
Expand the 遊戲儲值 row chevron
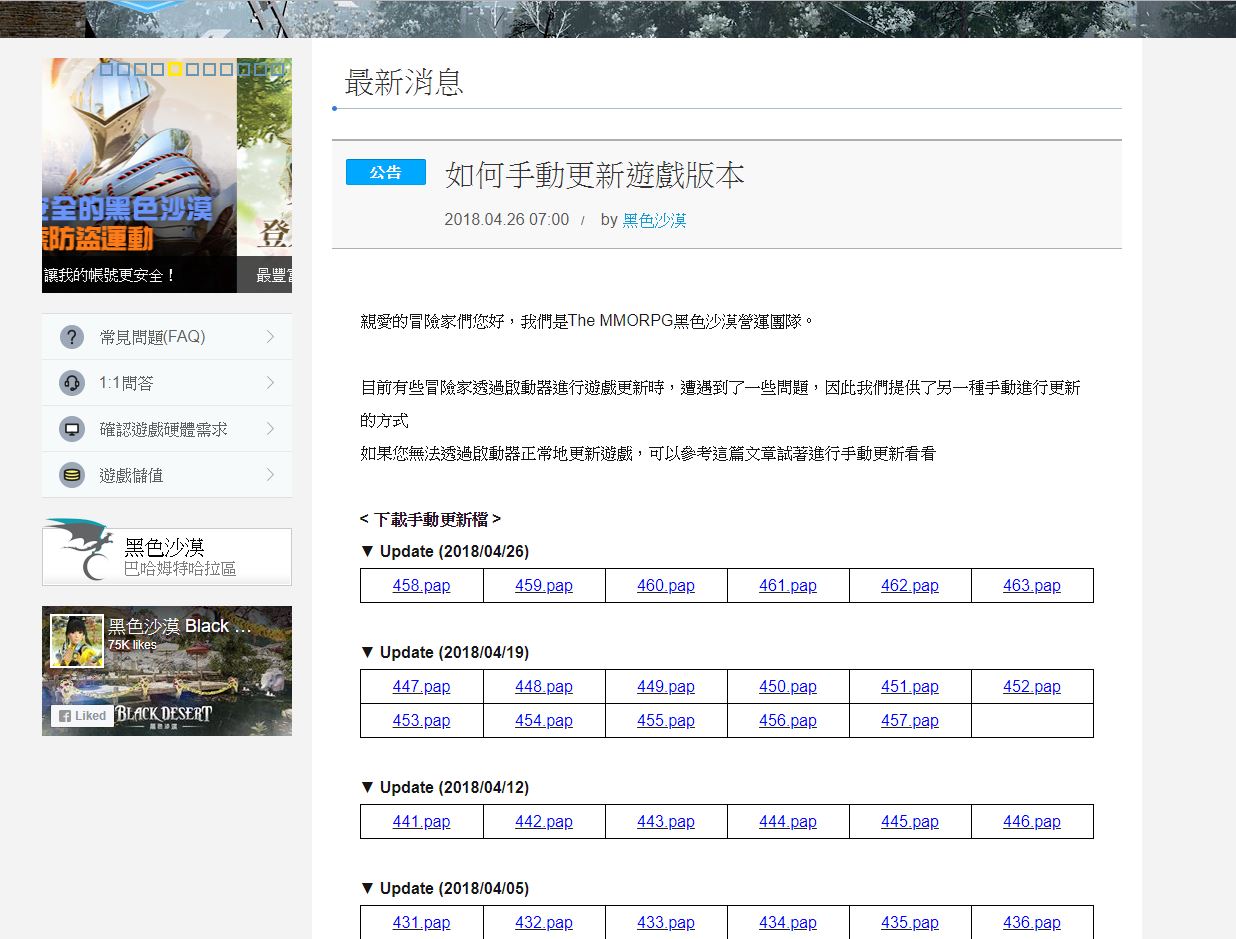pyautogui.click(x=270, y=475)
